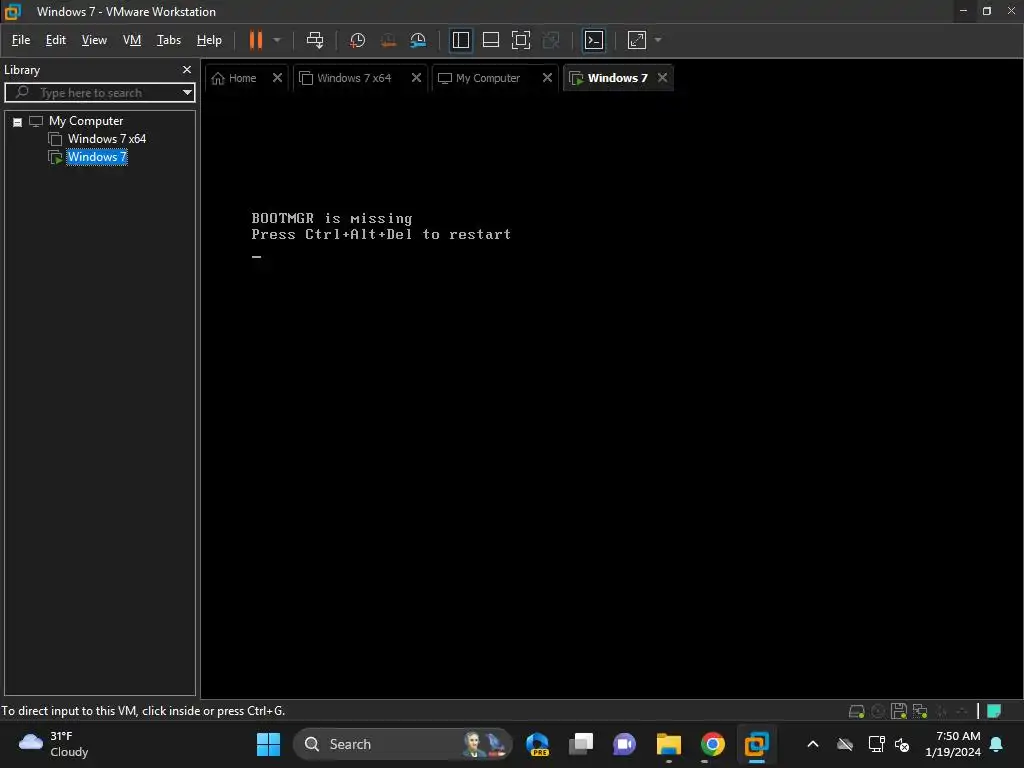Click the teal message log note icon
The width and height of the screenshot is (1024, 768).
click(x=994, y=711)
